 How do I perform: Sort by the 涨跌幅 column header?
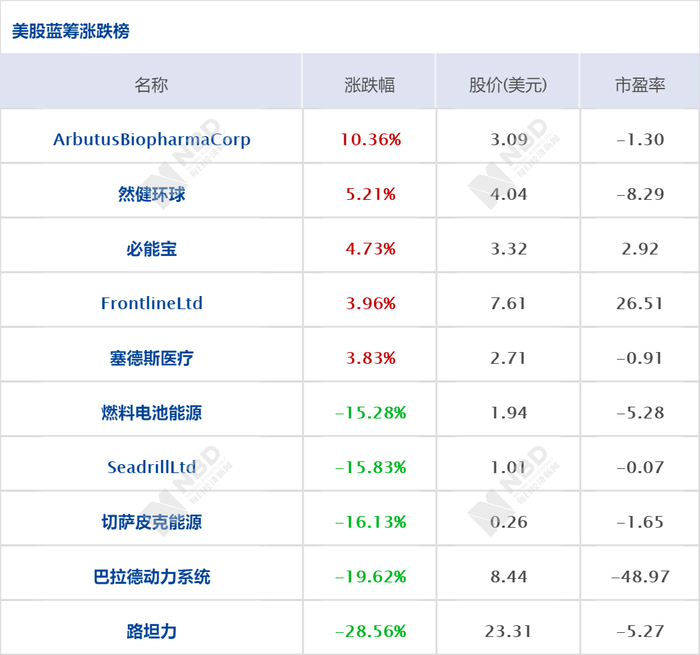pyautogui.click(x=370, y=85)
